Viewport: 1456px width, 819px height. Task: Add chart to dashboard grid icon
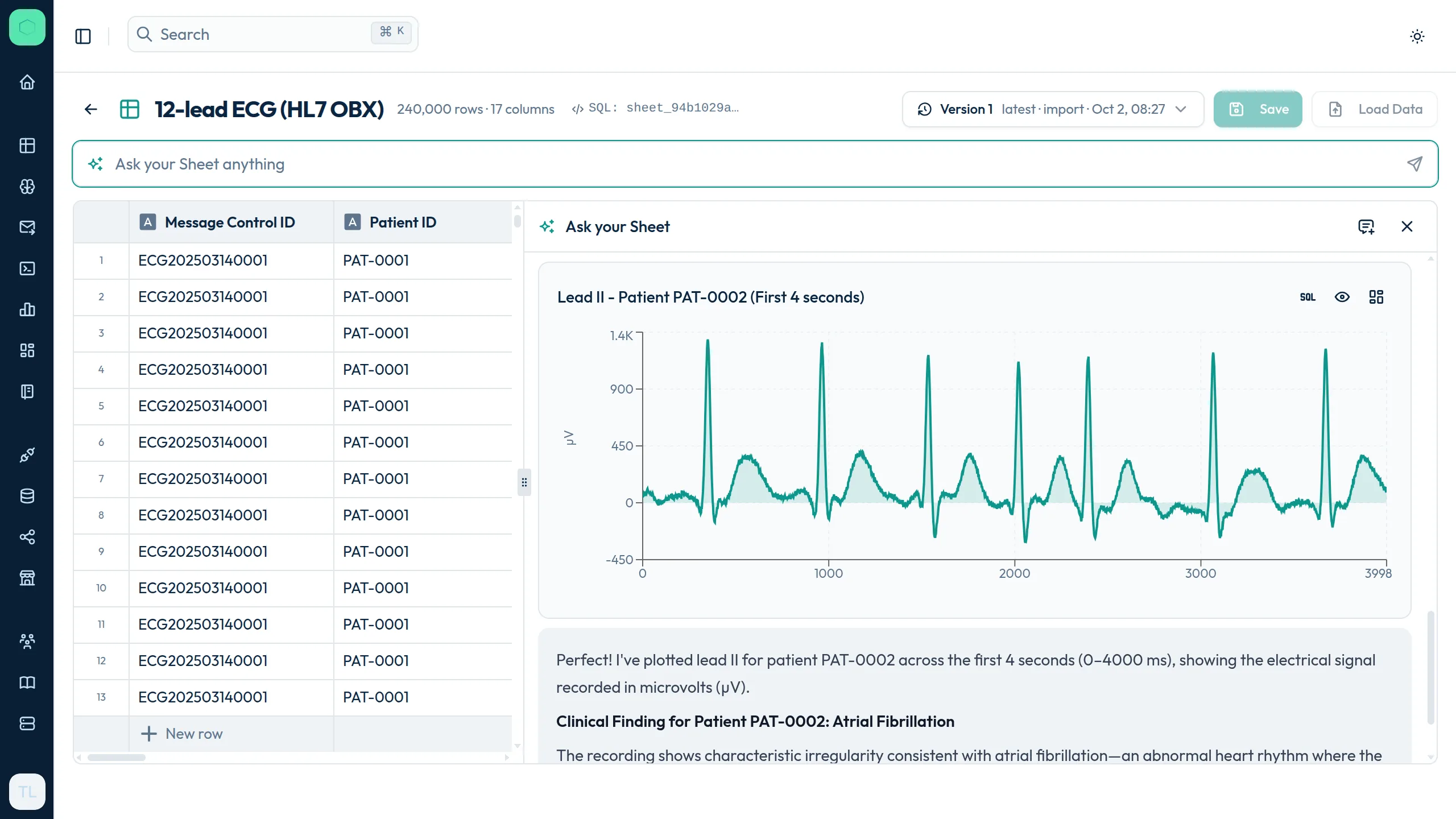point(1376,297)
